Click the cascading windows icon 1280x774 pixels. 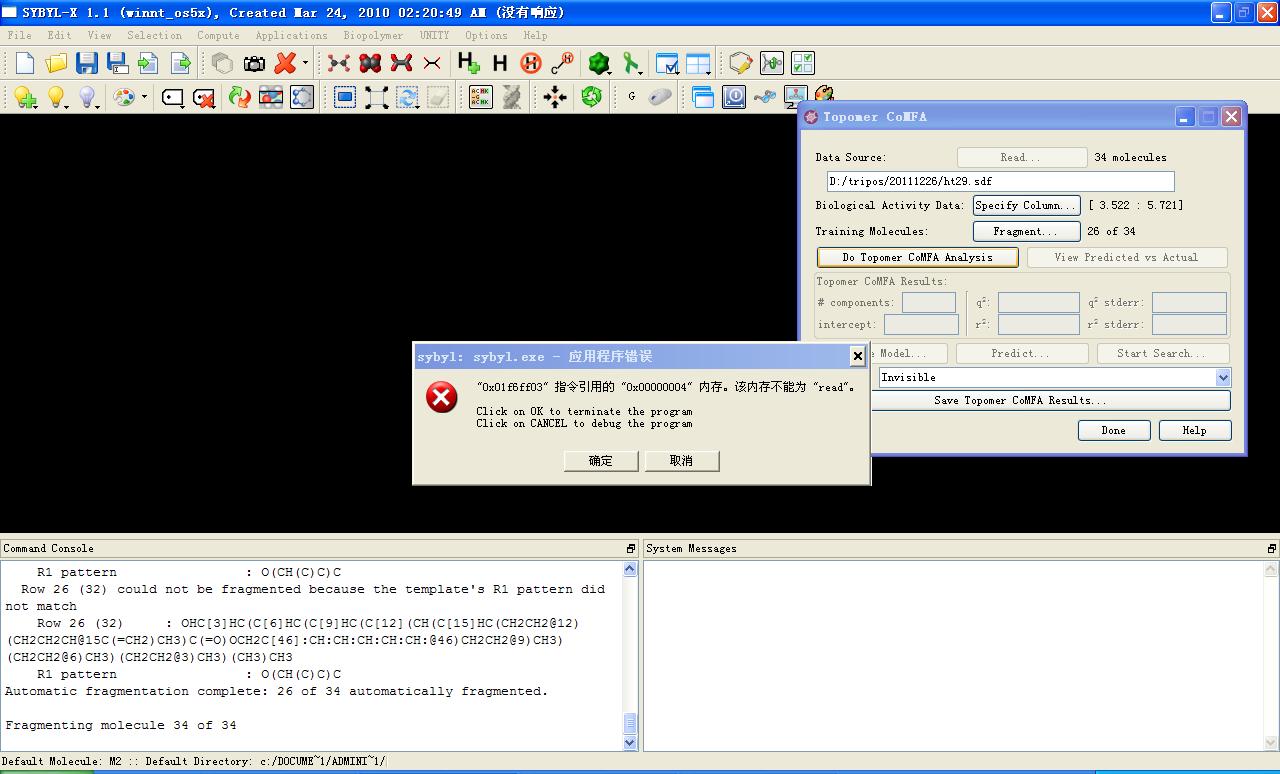703,97
